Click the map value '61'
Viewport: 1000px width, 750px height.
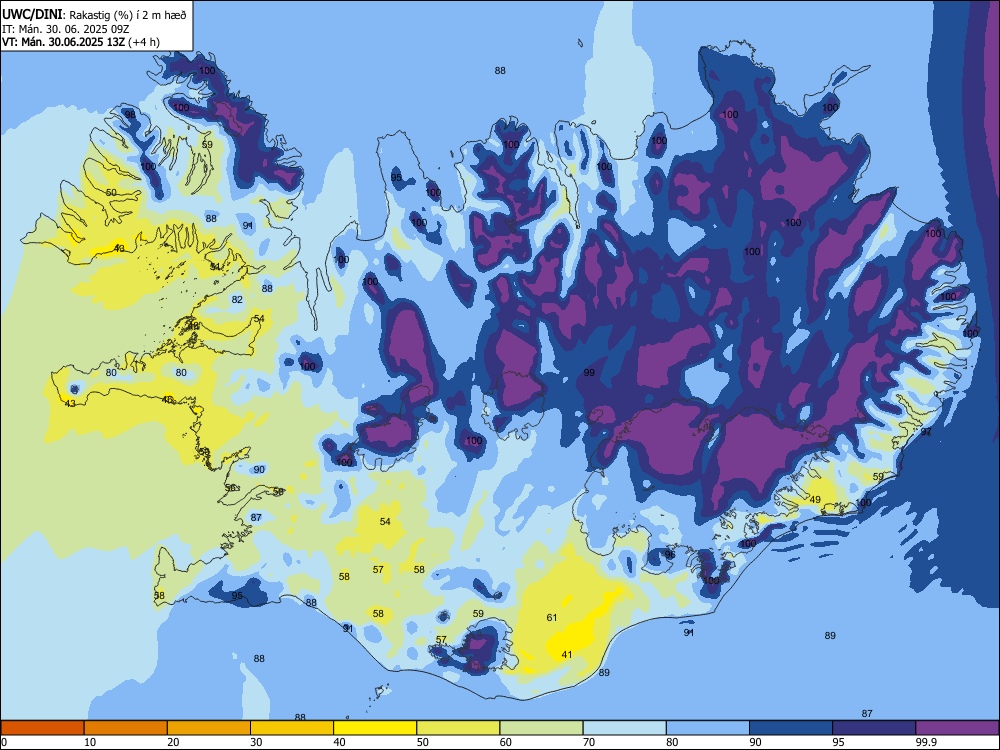552,617
